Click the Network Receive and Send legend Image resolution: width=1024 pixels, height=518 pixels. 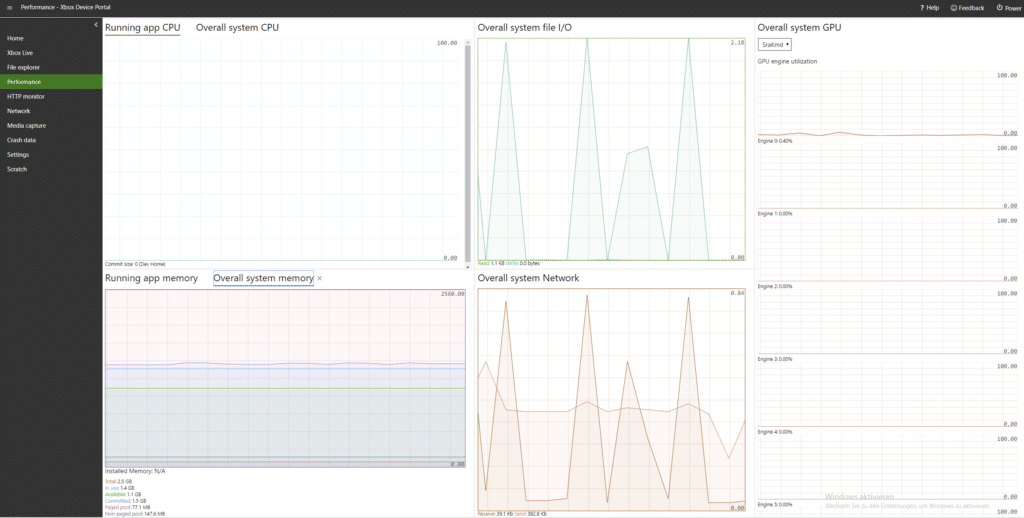click(x=512, y=514)
